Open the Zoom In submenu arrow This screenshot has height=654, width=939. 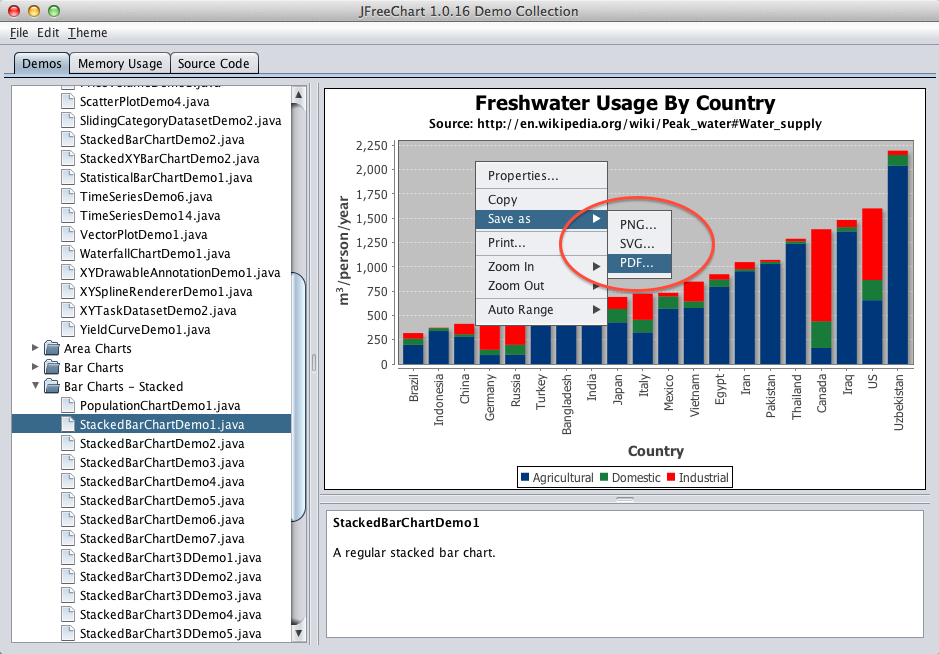pyautogui.click(x=596, y=267)
